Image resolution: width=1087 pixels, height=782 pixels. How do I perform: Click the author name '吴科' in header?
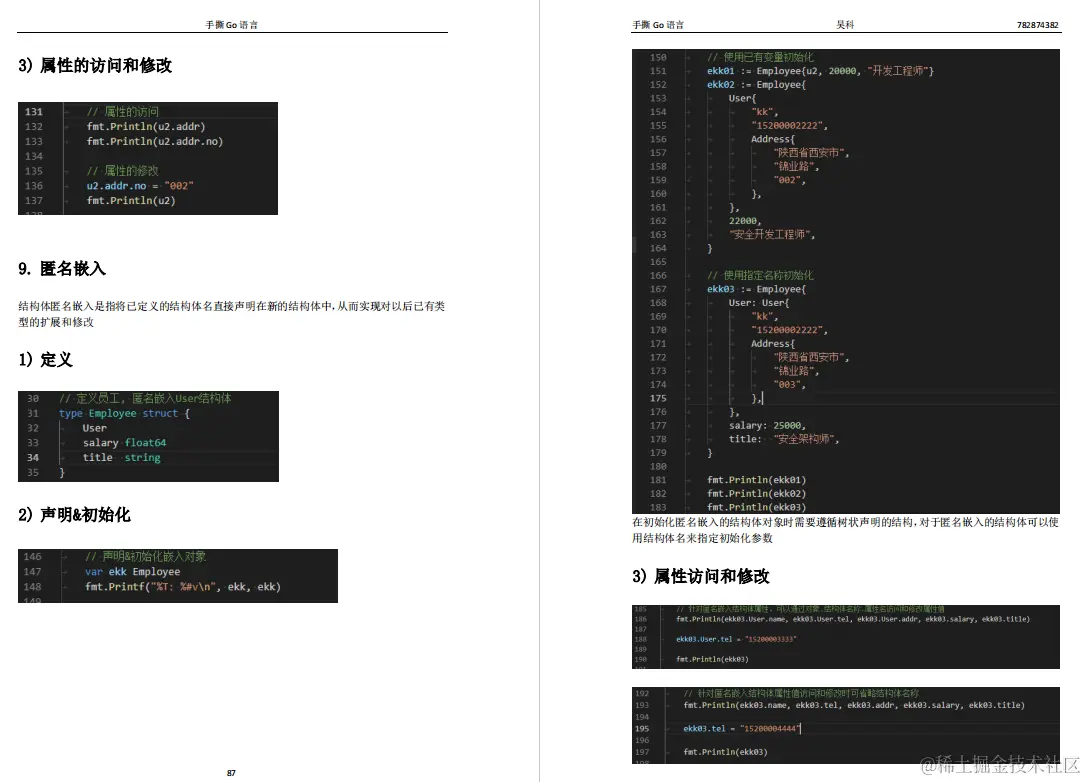pos(845,24)
